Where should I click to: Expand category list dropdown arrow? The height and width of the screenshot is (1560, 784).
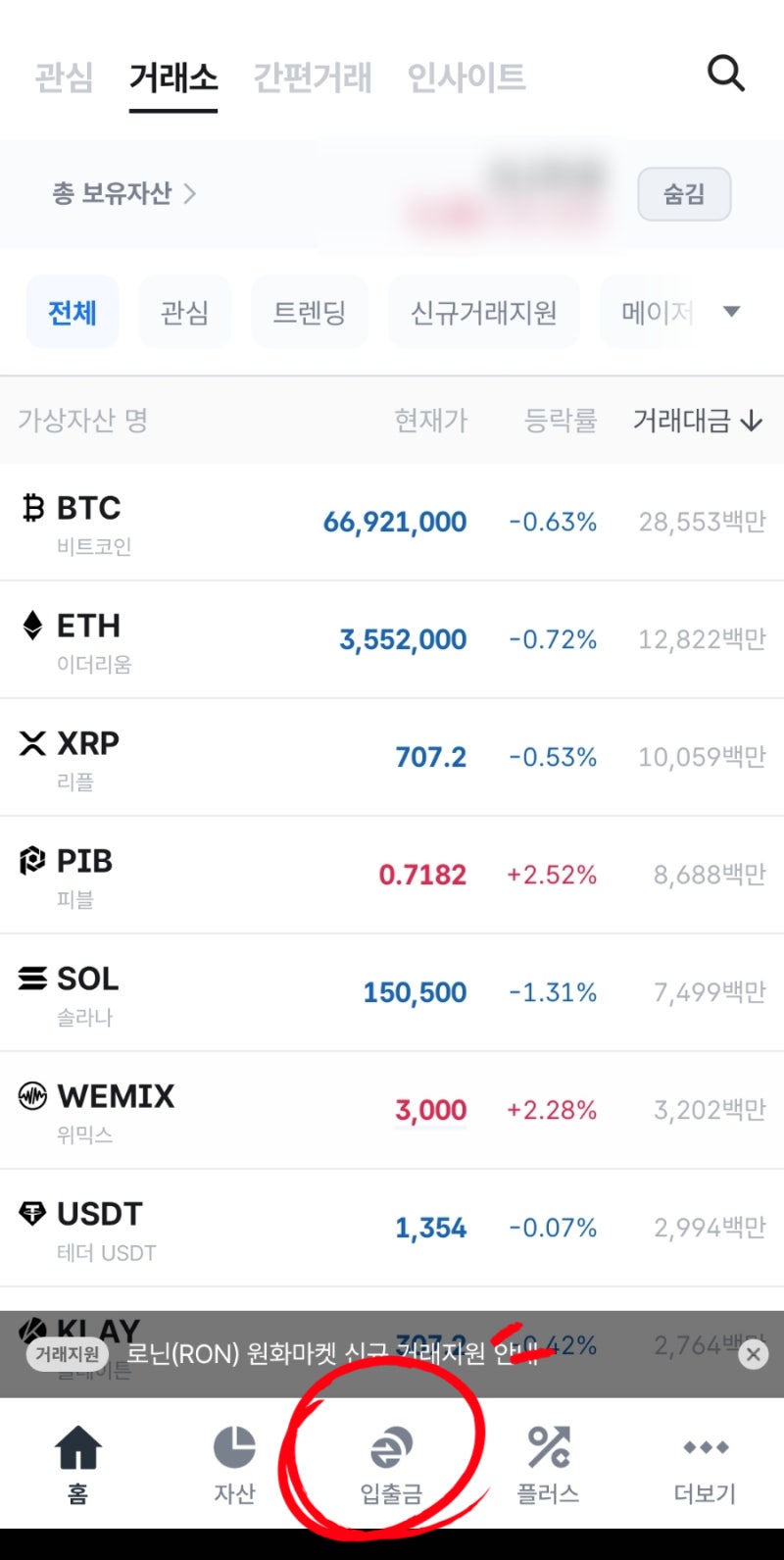click(731, 312)
